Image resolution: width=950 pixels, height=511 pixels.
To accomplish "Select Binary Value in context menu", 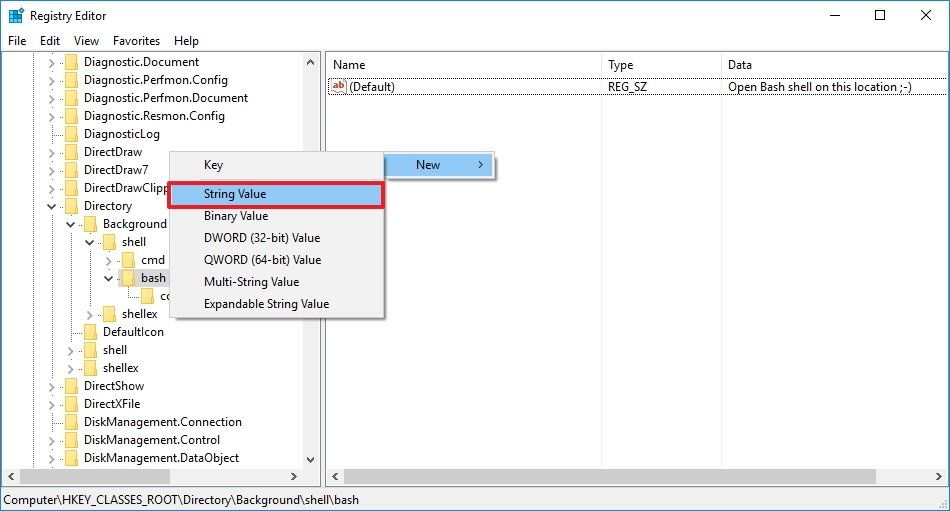I will click(276, 216).
